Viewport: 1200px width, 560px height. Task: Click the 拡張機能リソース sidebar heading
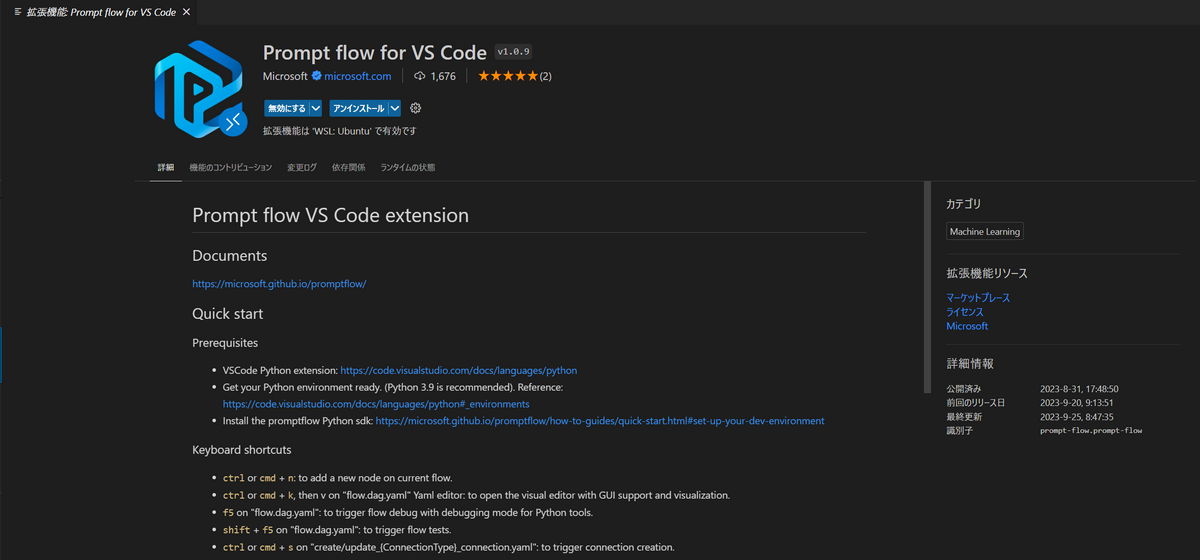pyautogui.click(x=987, y=273)
